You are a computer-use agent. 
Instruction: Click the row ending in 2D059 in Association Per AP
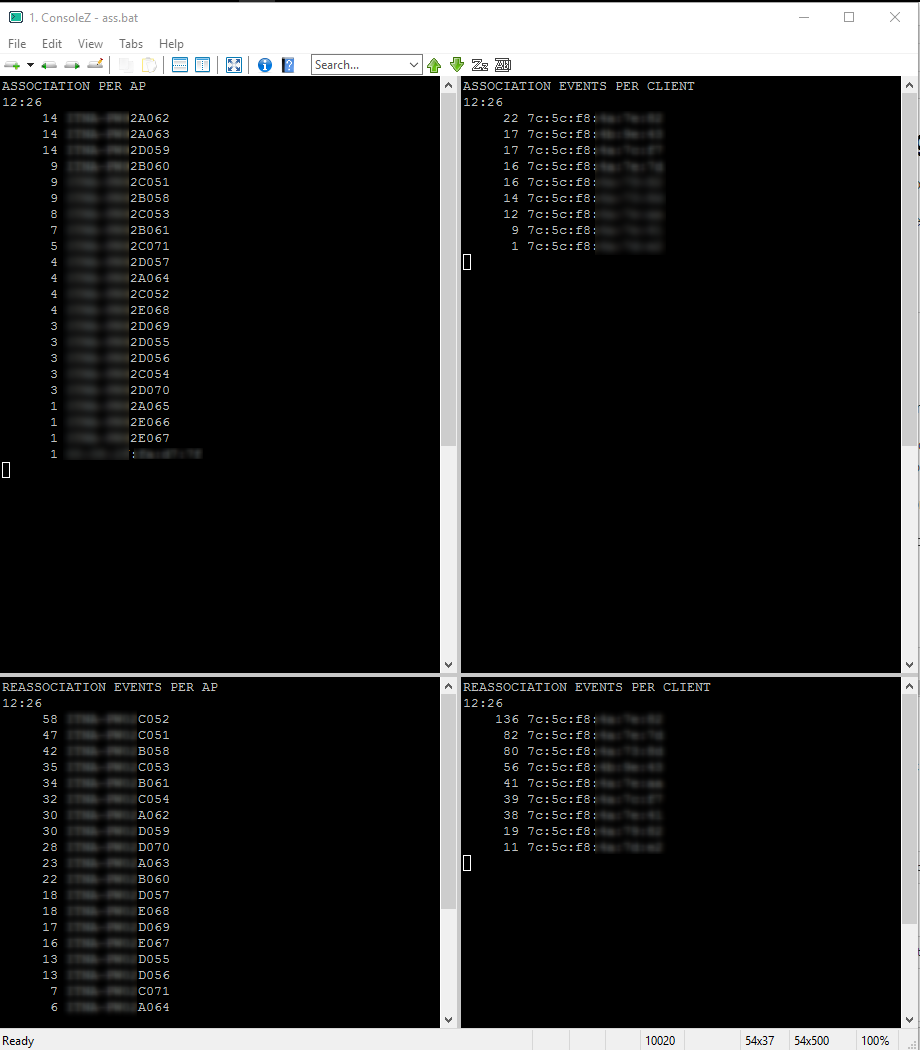click(x=106, y=150)
